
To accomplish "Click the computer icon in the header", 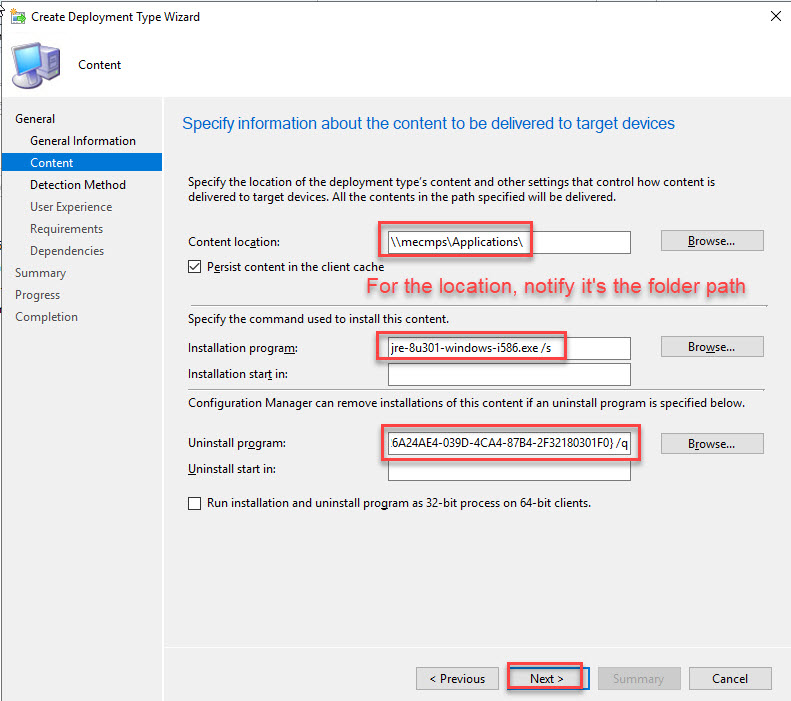I will tap(34, 65).
